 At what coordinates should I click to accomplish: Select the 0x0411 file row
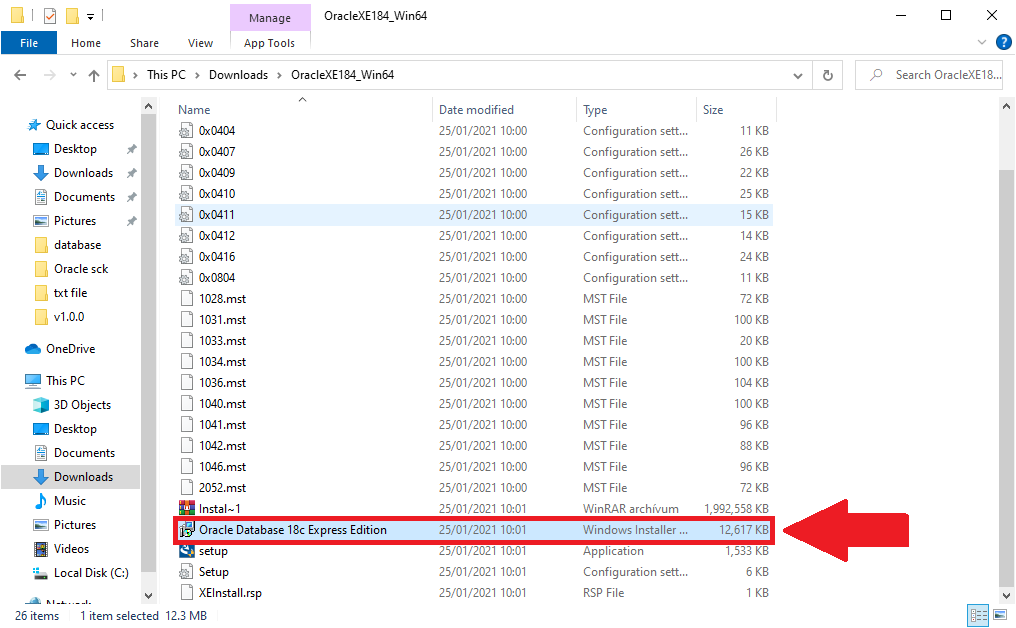pyautogui.click(x=474, y=215)
